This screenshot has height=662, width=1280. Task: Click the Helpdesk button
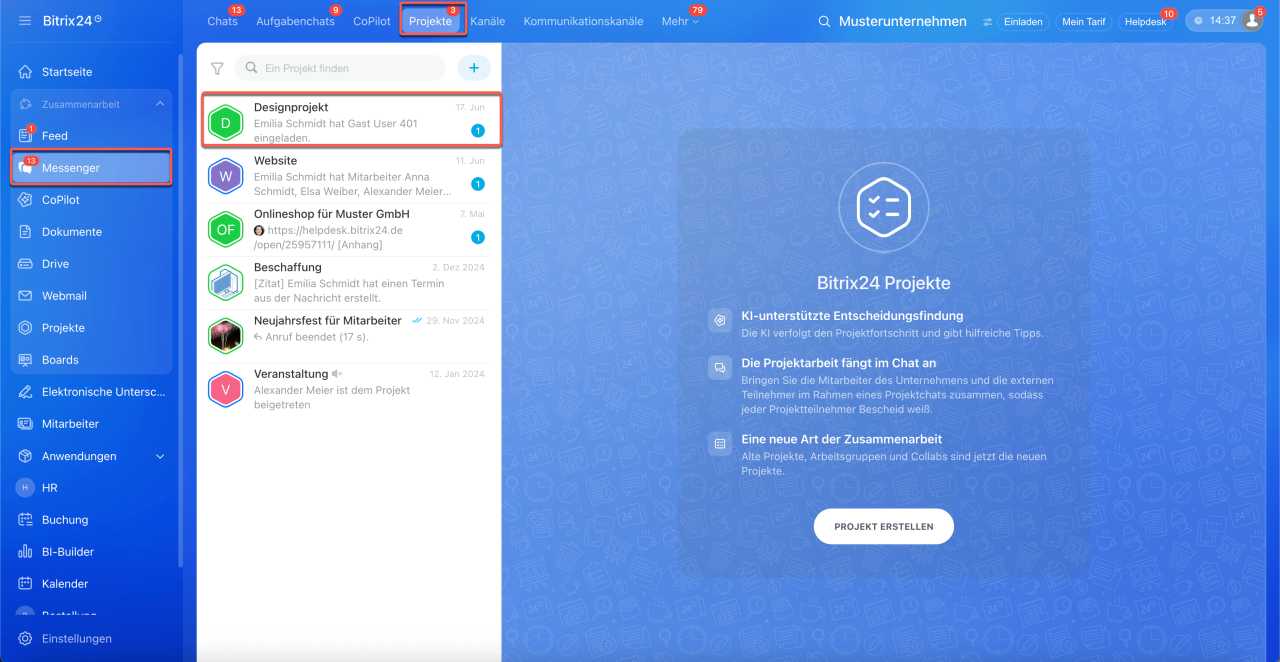1145,21
